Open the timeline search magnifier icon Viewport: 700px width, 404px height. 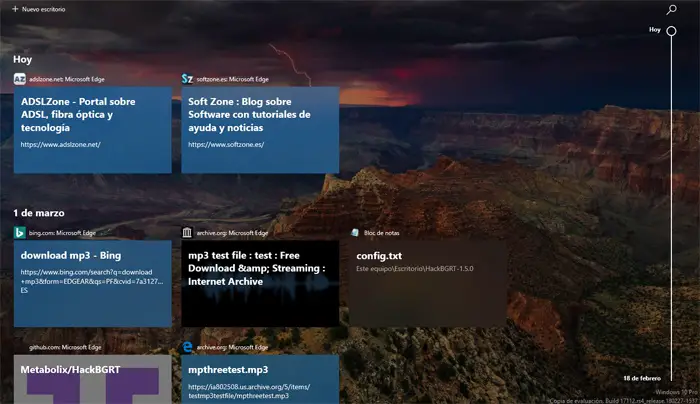pyautogui.click(x=671, y=9)
